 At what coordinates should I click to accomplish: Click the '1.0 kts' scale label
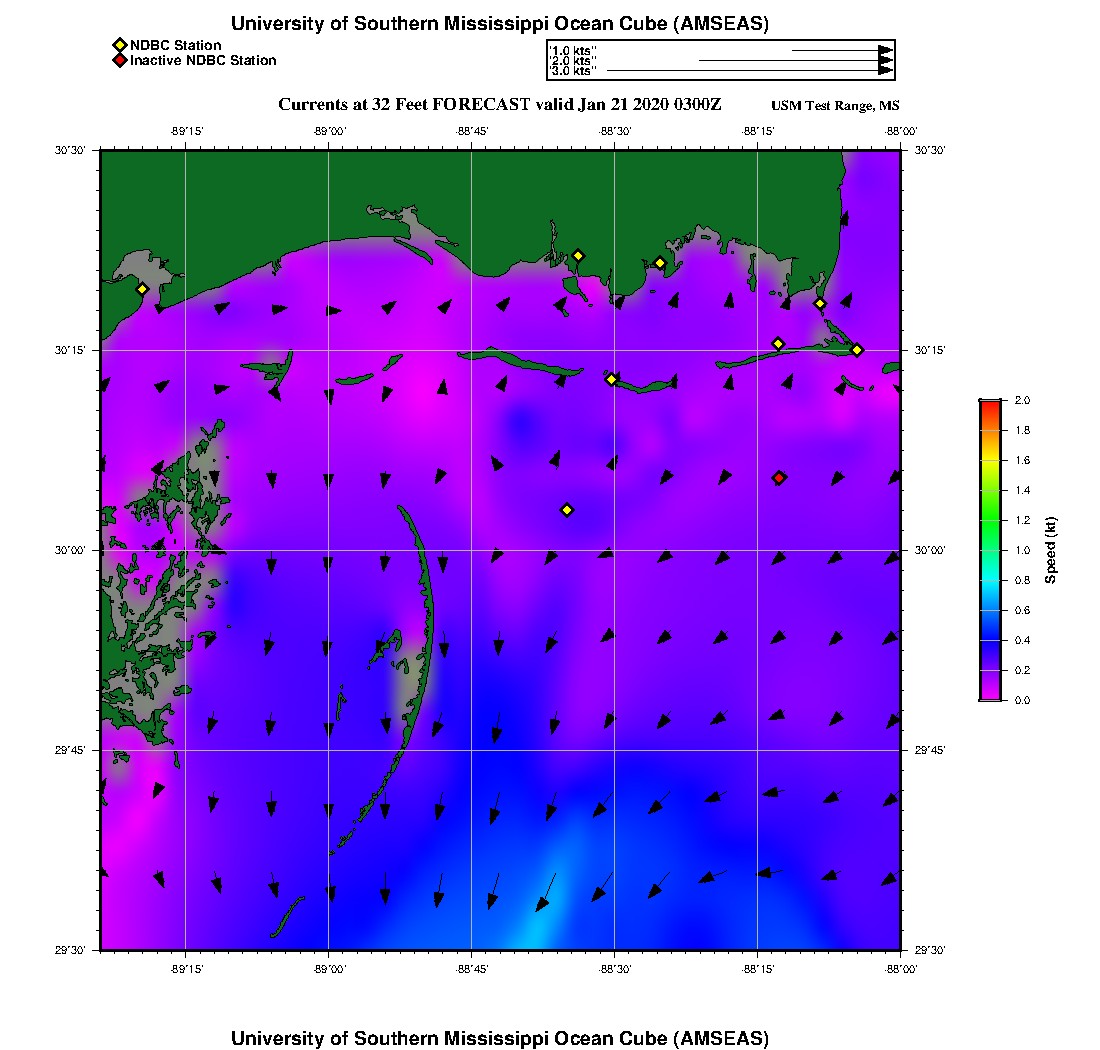click(x=573, y=51)
